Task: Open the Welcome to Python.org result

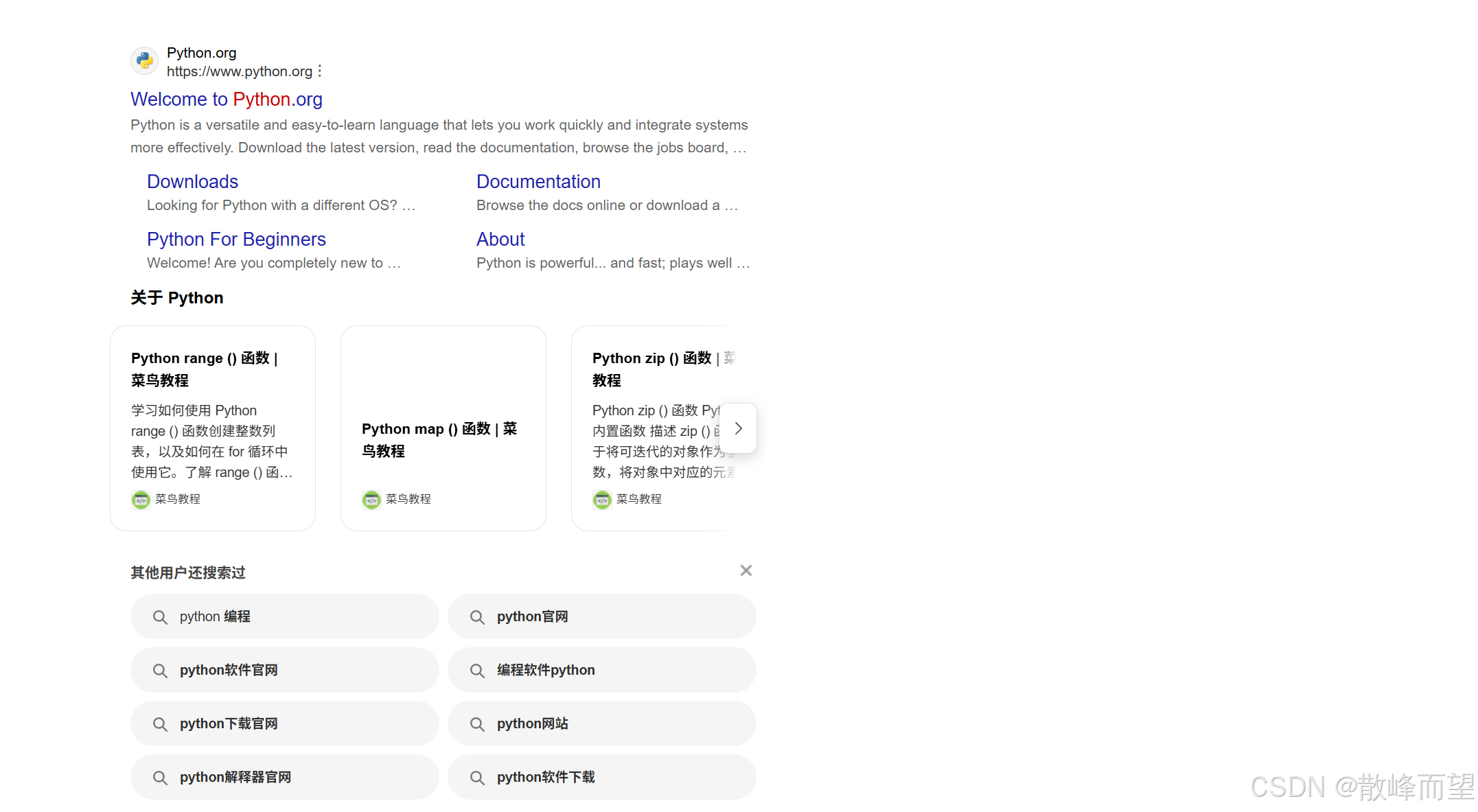Action: pyautogui.click(x=227, y=100)
